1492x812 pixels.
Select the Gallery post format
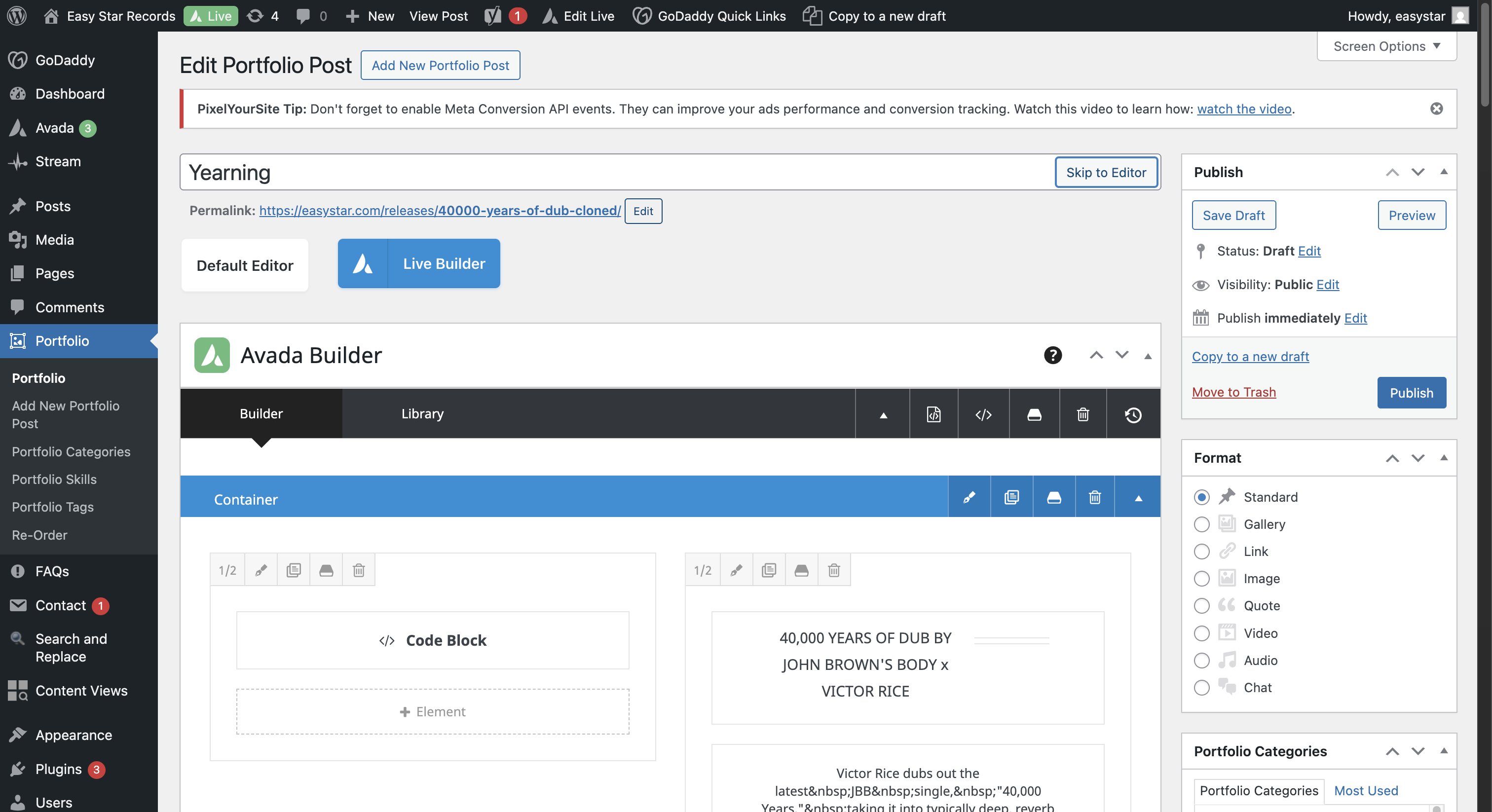[1201, 525]
